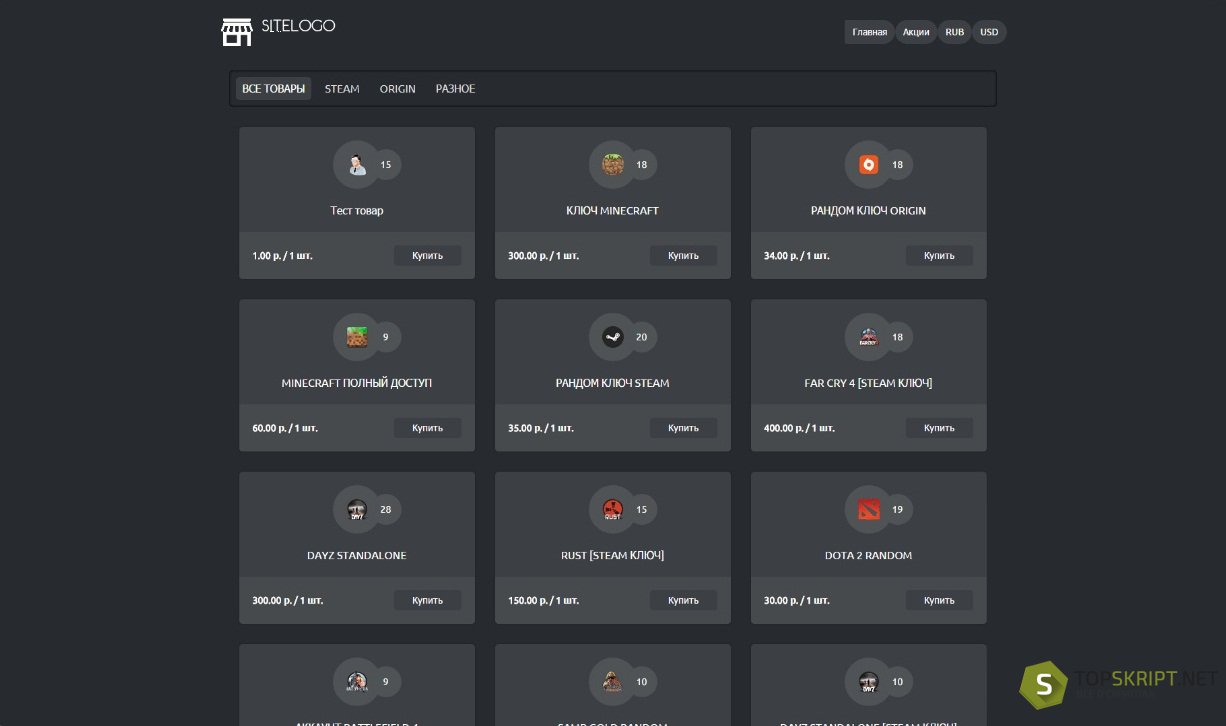The image size is (1226, 726).
Task: Open the MINECRAFT ПОЛНЫЙ ДОСТУП title
Action: [357, 383]
